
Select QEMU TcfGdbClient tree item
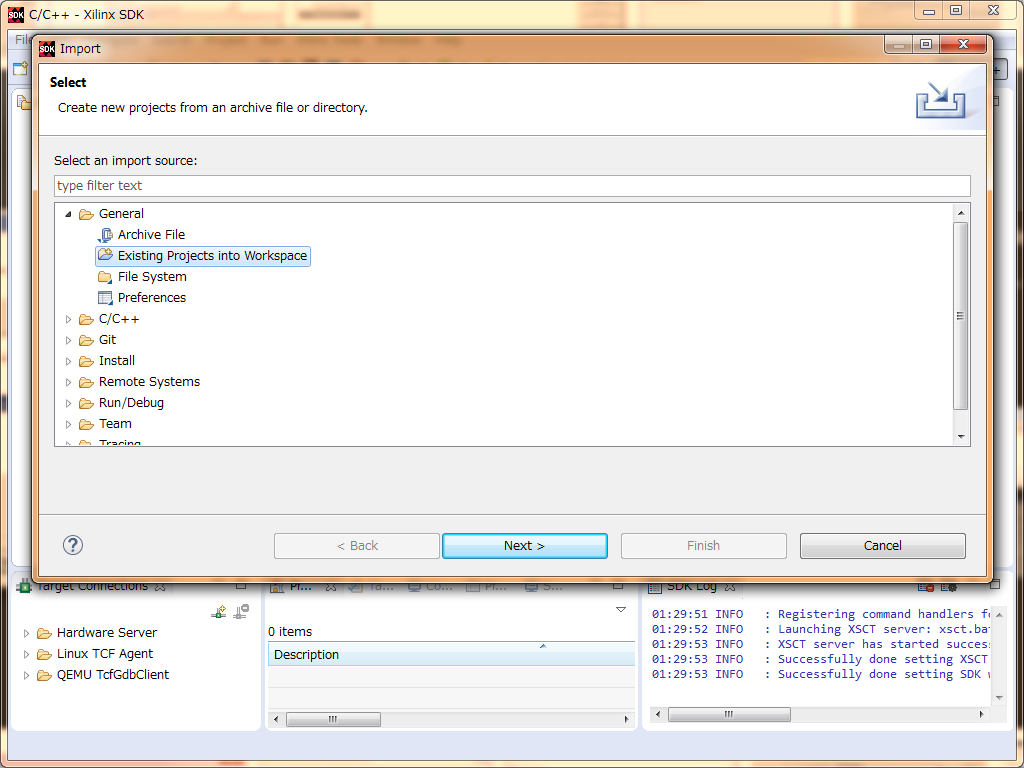pos(112,674)
